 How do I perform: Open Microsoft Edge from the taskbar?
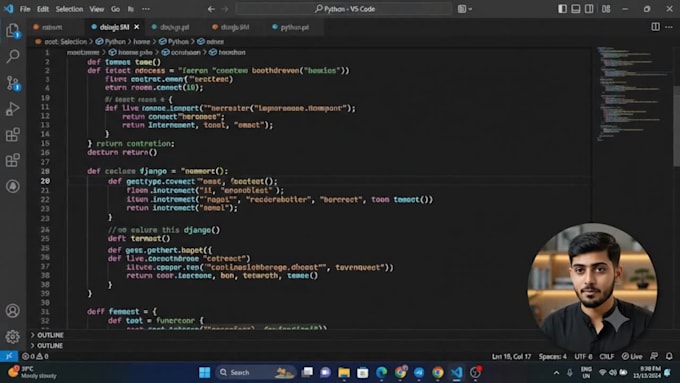[x=382, y=372]
